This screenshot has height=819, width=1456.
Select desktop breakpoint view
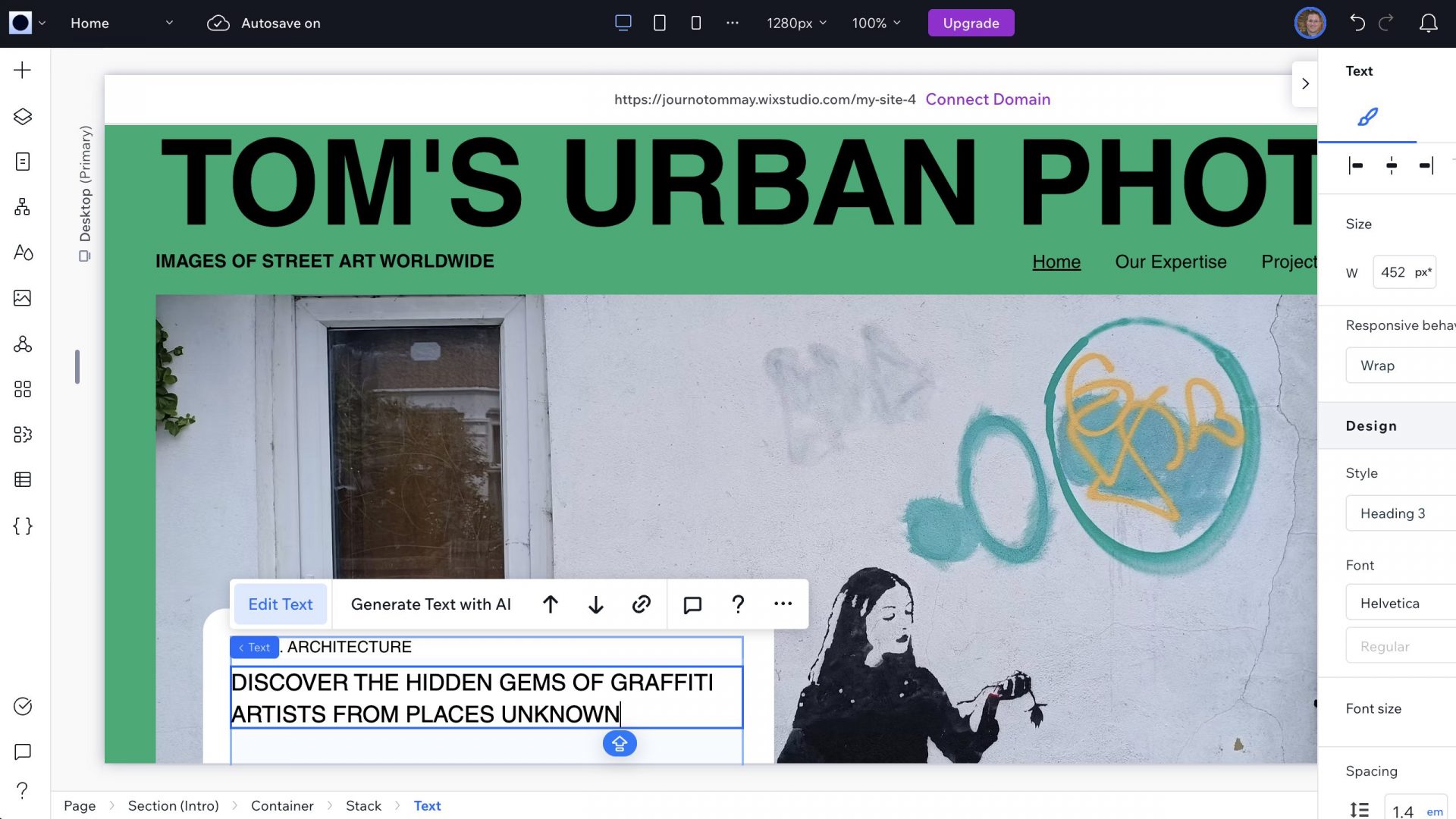click(623, 23)
